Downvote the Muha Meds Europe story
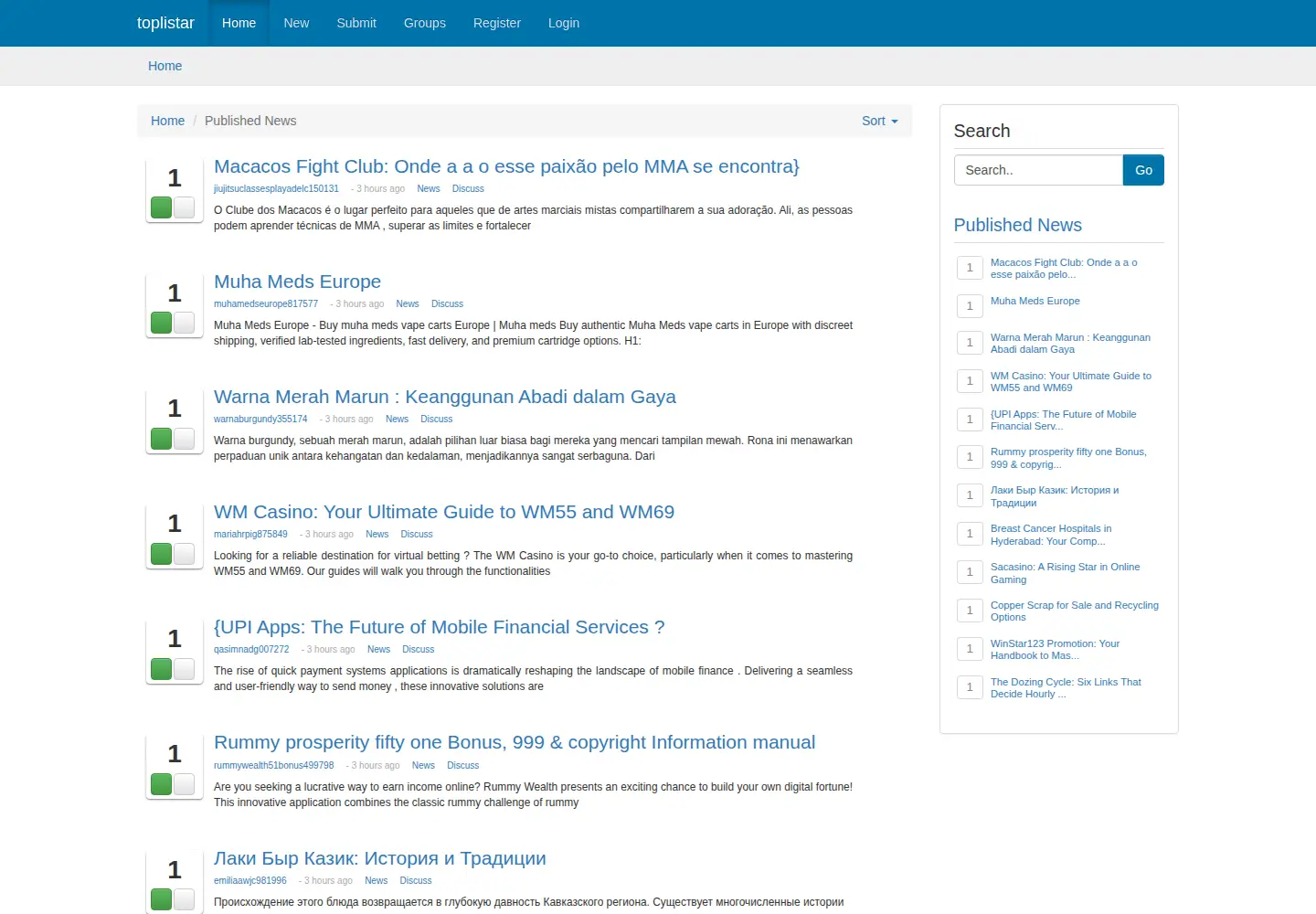 coord(184,323)
